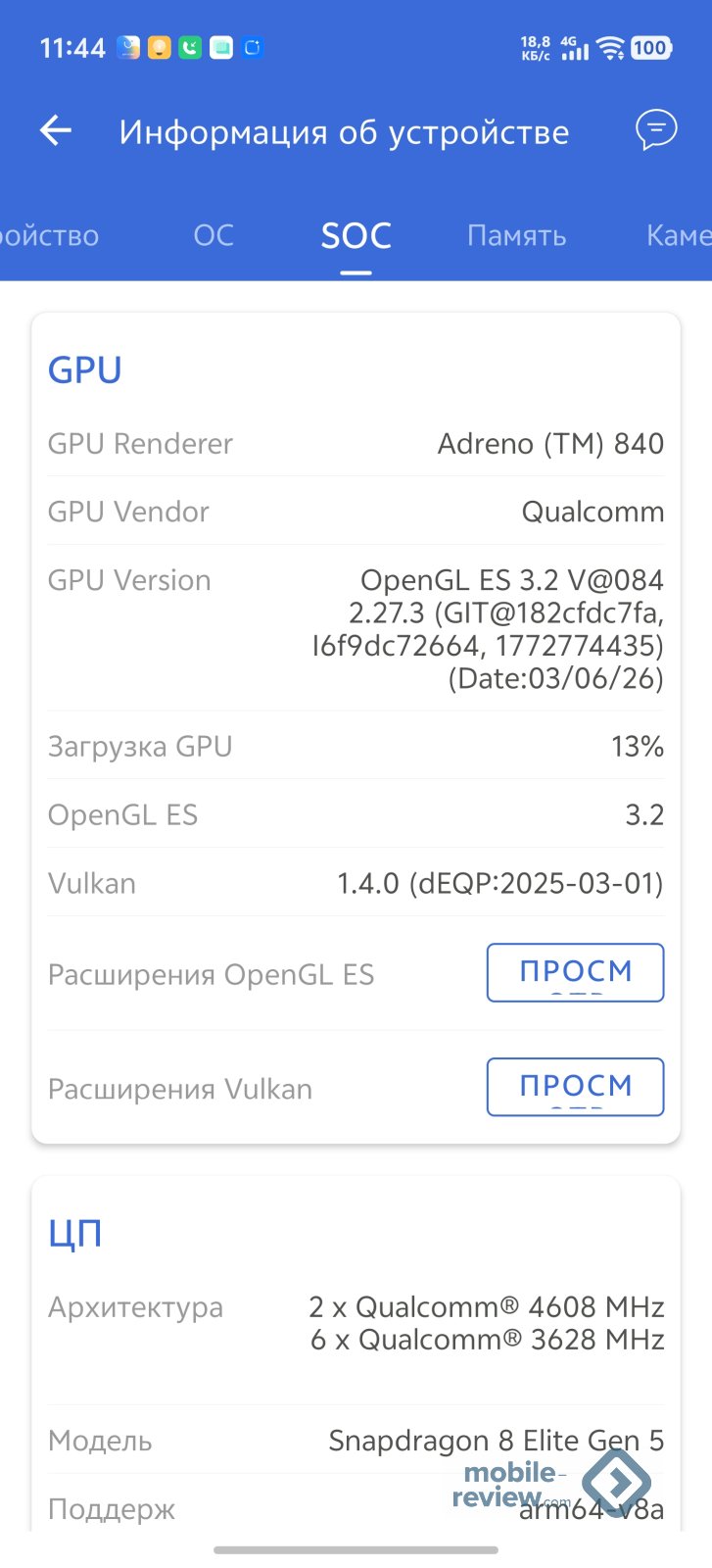View OpenGL ES extensions list
712x1568 pixels.
coord(575,972)
